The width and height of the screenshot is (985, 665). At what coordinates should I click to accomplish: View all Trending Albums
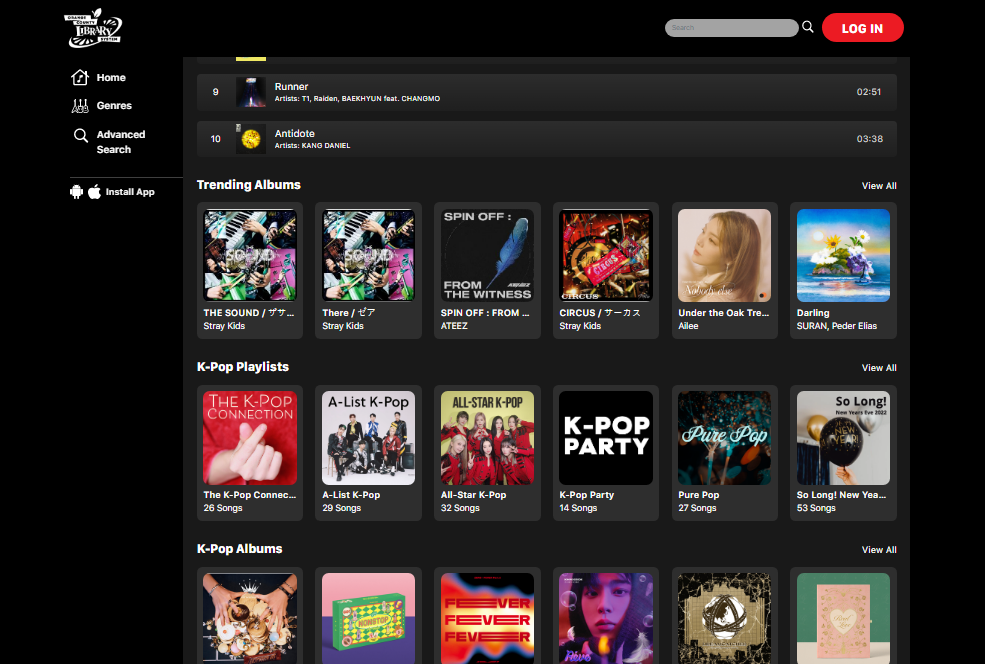(x=879, y=186)
